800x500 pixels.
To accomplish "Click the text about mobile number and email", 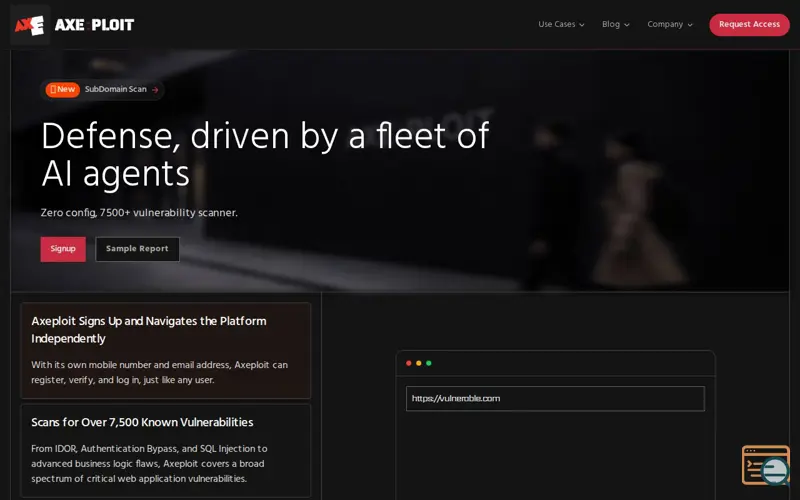I will [160, 372].
